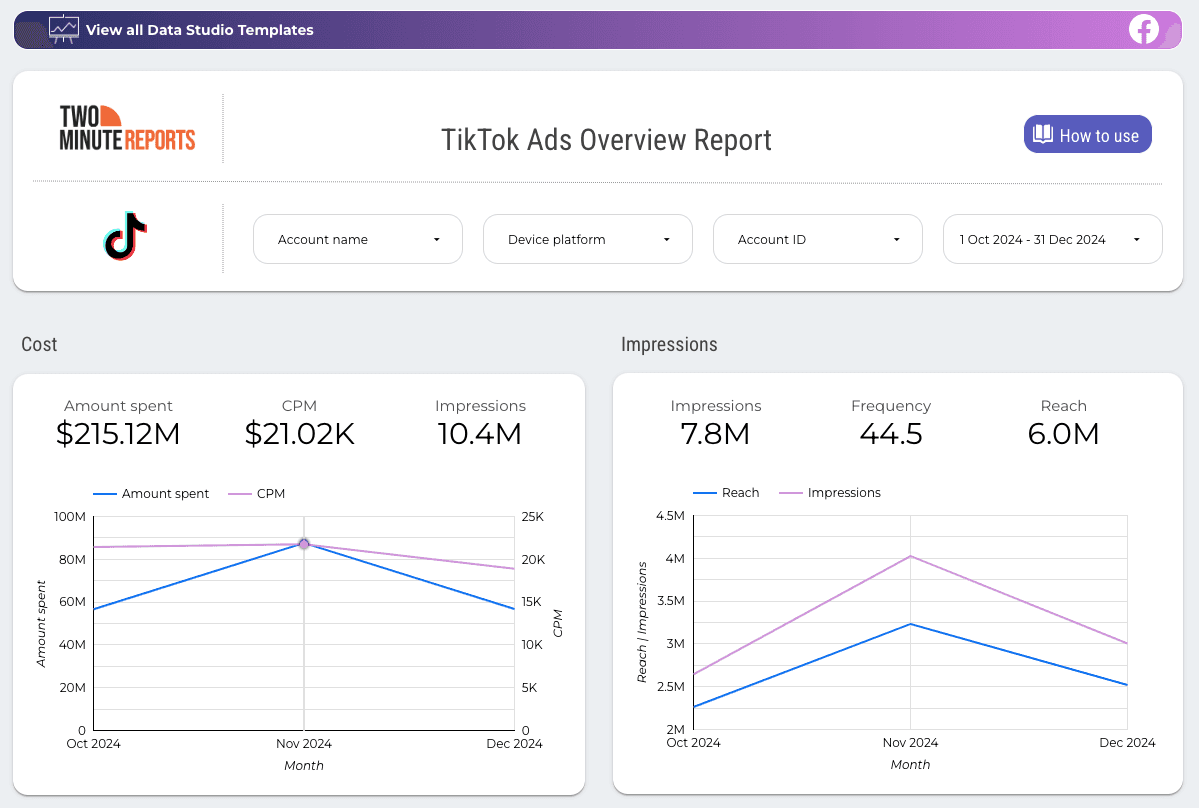Select the Cost section header
The width and height of the screenshot is (1199, 808).
coord(39,344)
